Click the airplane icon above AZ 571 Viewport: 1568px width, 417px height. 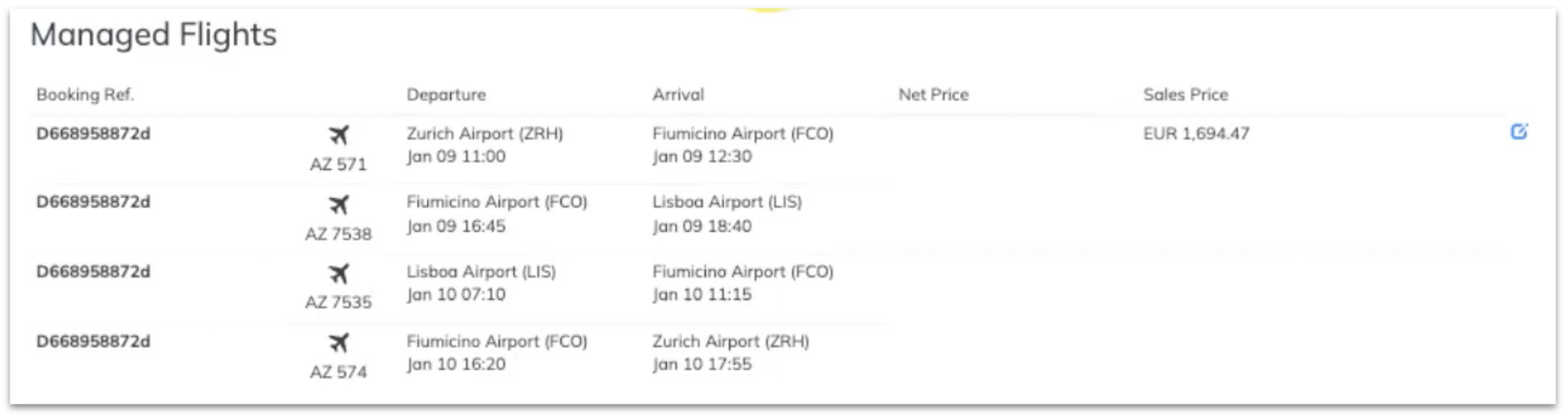pyautogui.click(x=339, y=135)
